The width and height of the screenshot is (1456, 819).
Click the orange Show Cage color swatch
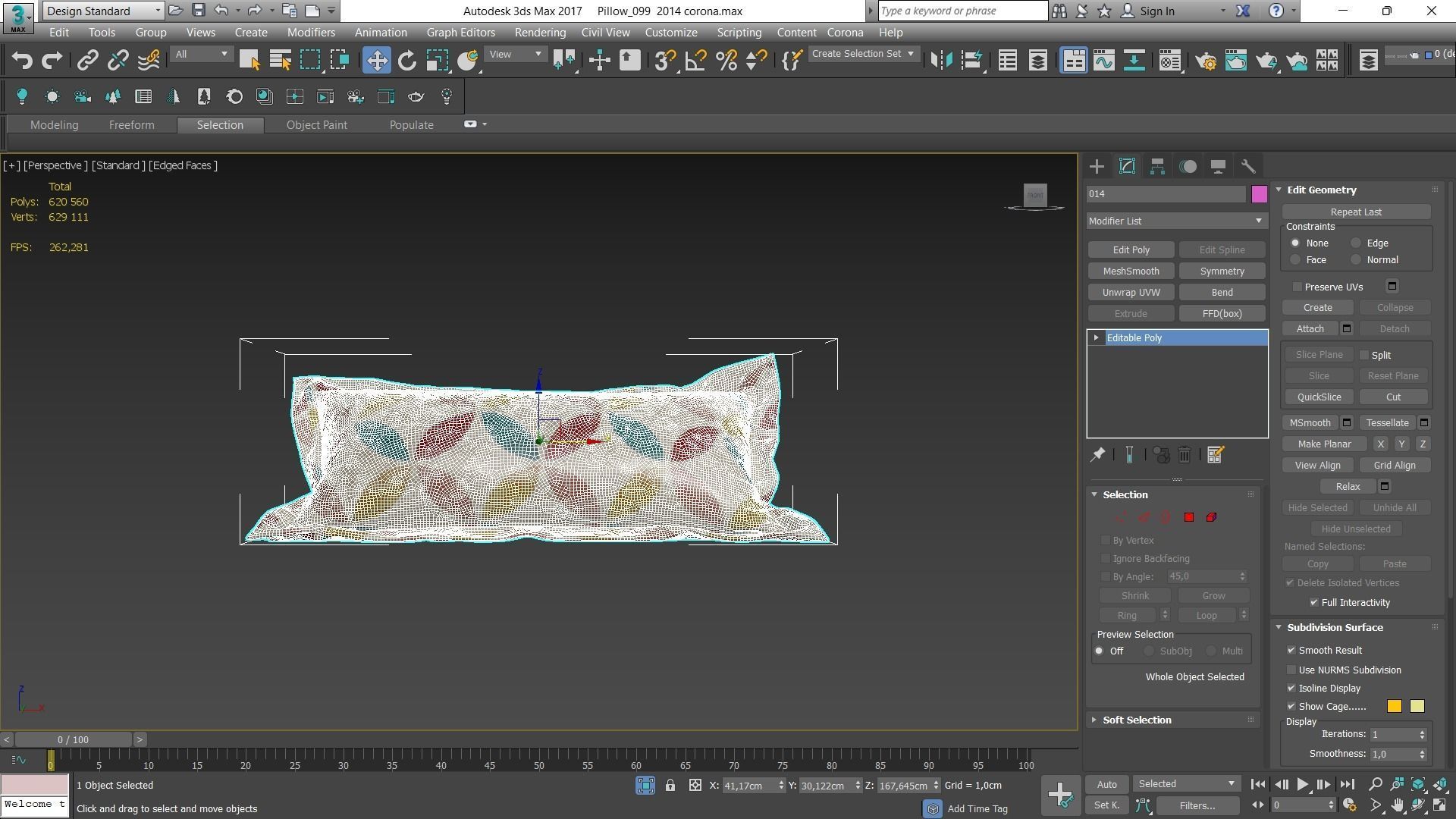click(1394, 707)
